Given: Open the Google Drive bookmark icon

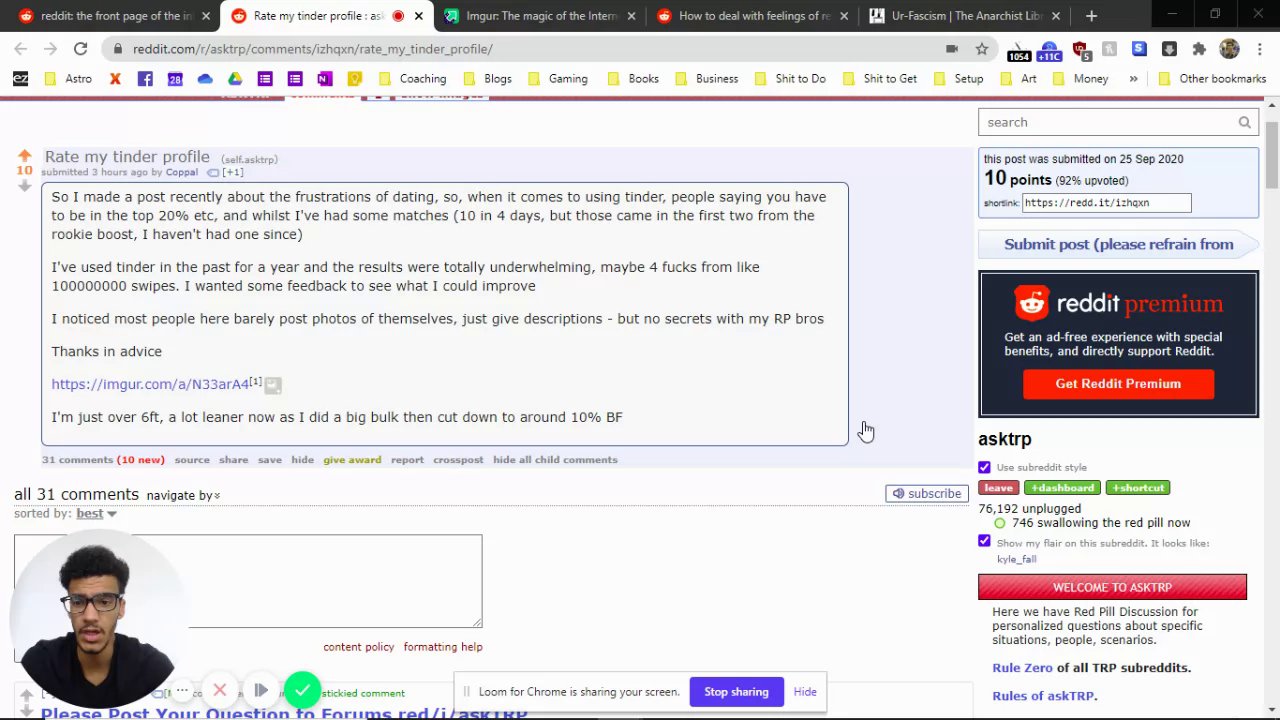Looking at the screenshot, I should pos(235,78).
